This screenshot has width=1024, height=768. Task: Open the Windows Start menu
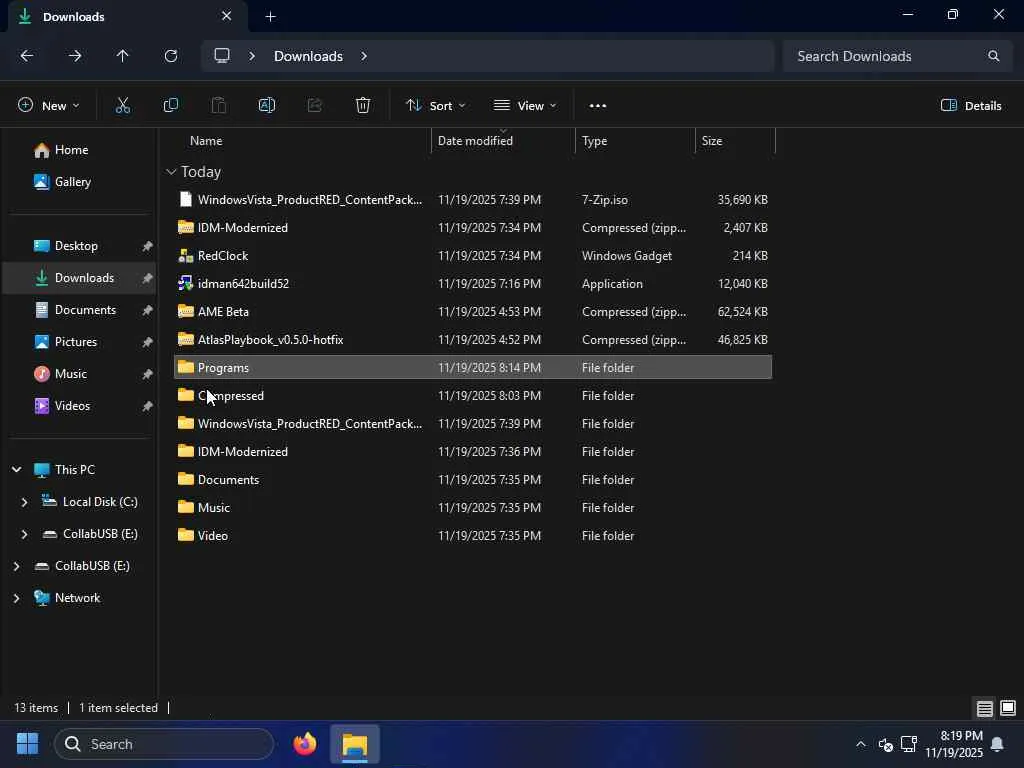(27, 744)
